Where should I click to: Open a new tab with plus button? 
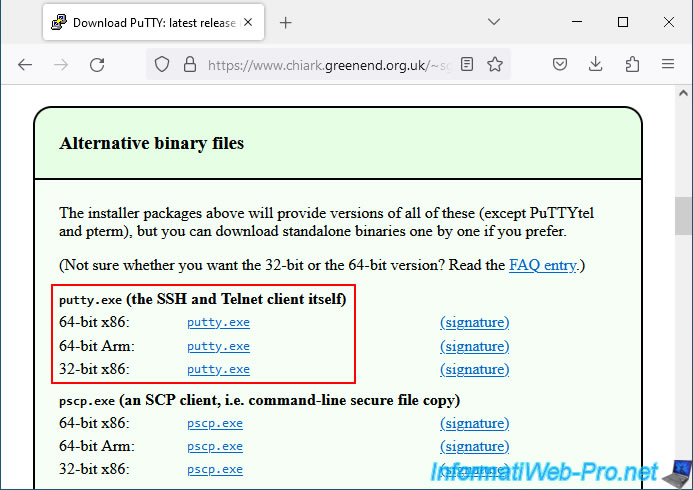[286, 23]
